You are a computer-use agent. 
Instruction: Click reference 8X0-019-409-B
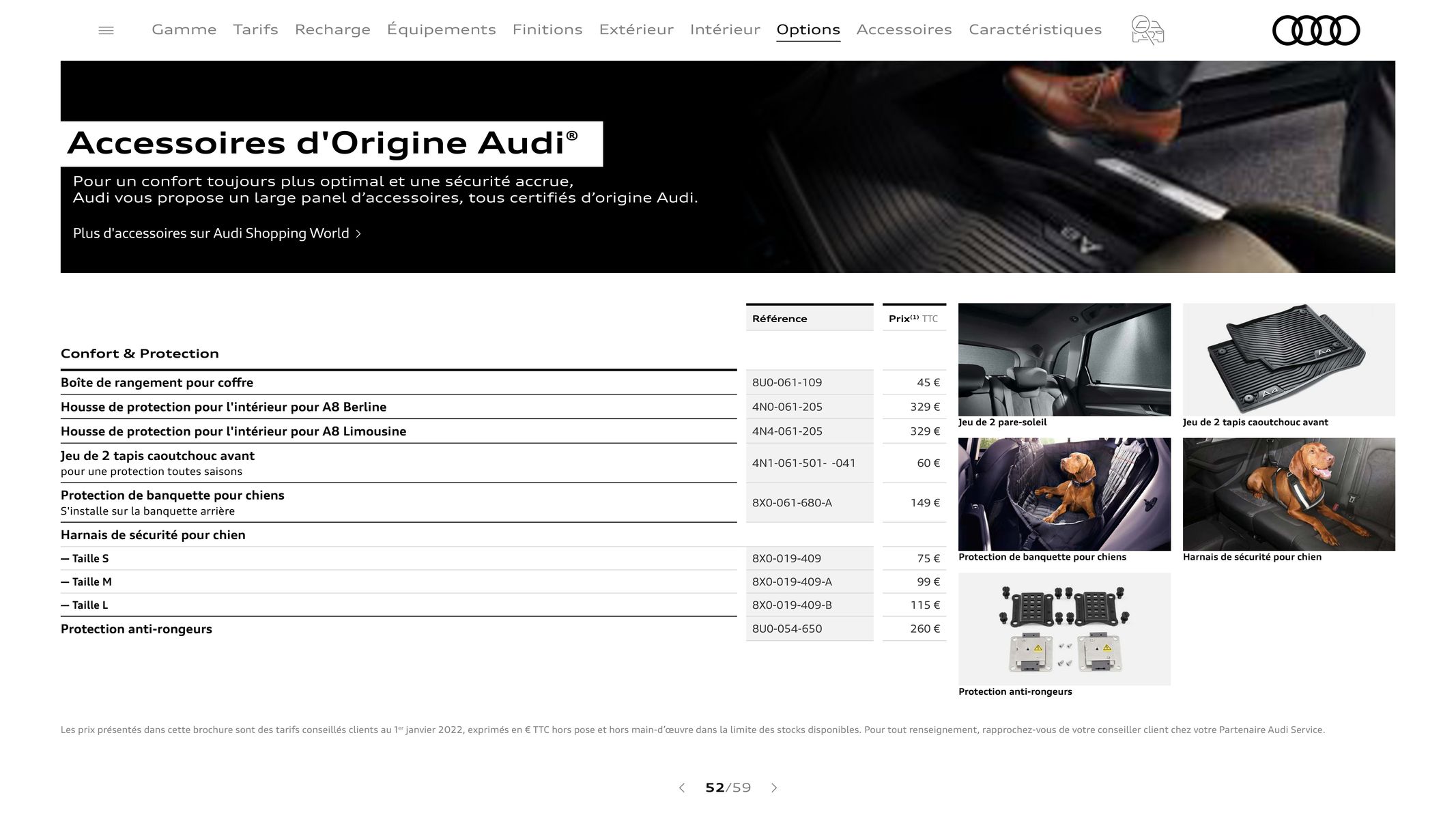(x=792, y=605)
